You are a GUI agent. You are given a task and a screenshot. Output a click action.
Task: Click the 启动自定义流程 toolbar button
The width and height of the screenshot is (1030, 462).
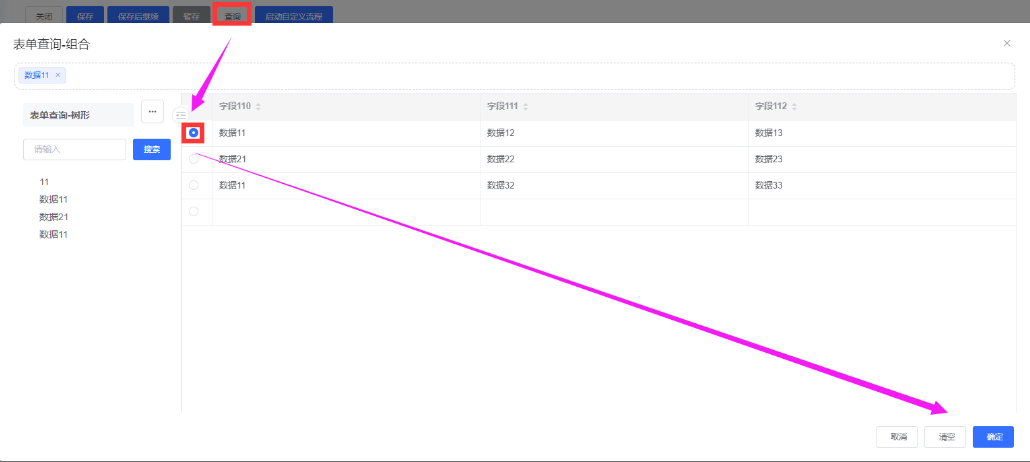tap(293, 17)
